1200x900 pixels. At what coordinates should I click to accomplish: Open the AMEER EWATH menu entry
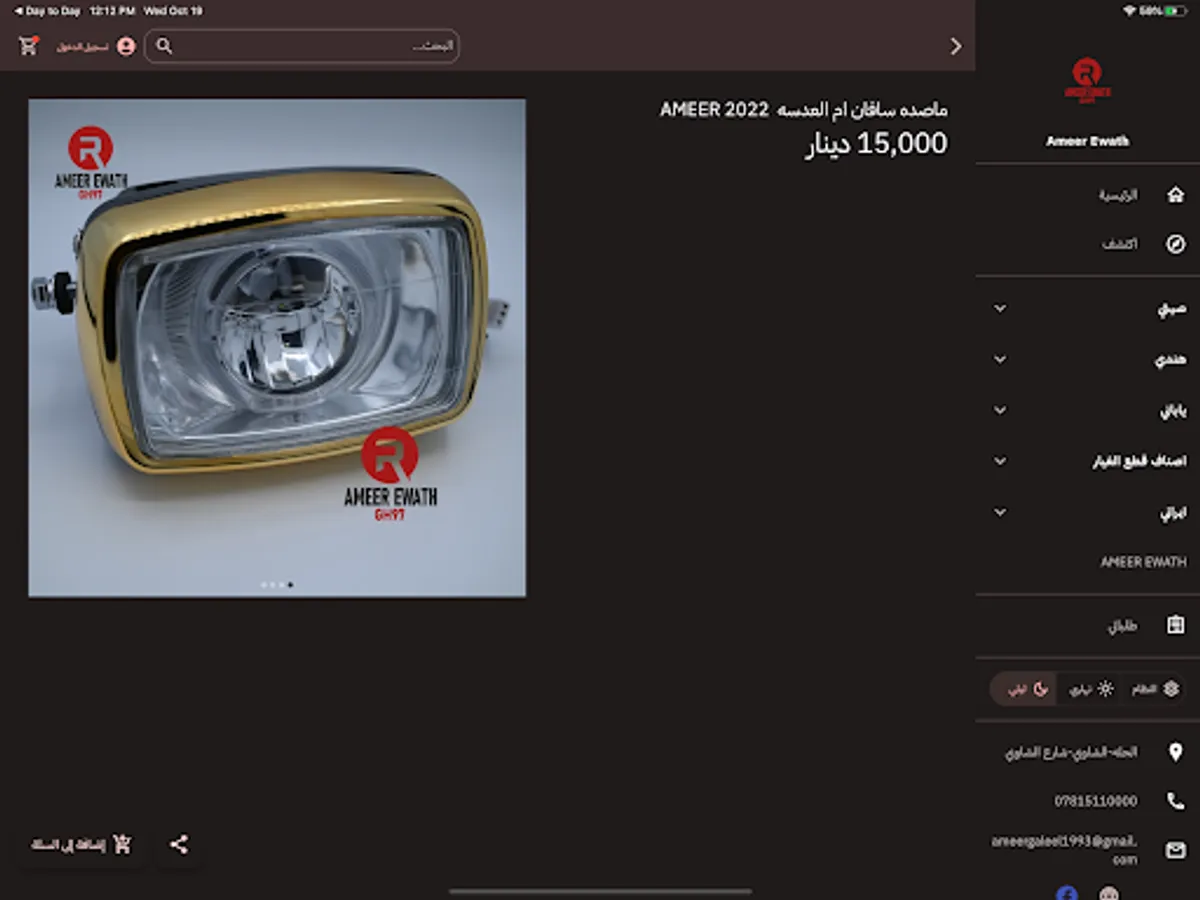point(1143,562)
